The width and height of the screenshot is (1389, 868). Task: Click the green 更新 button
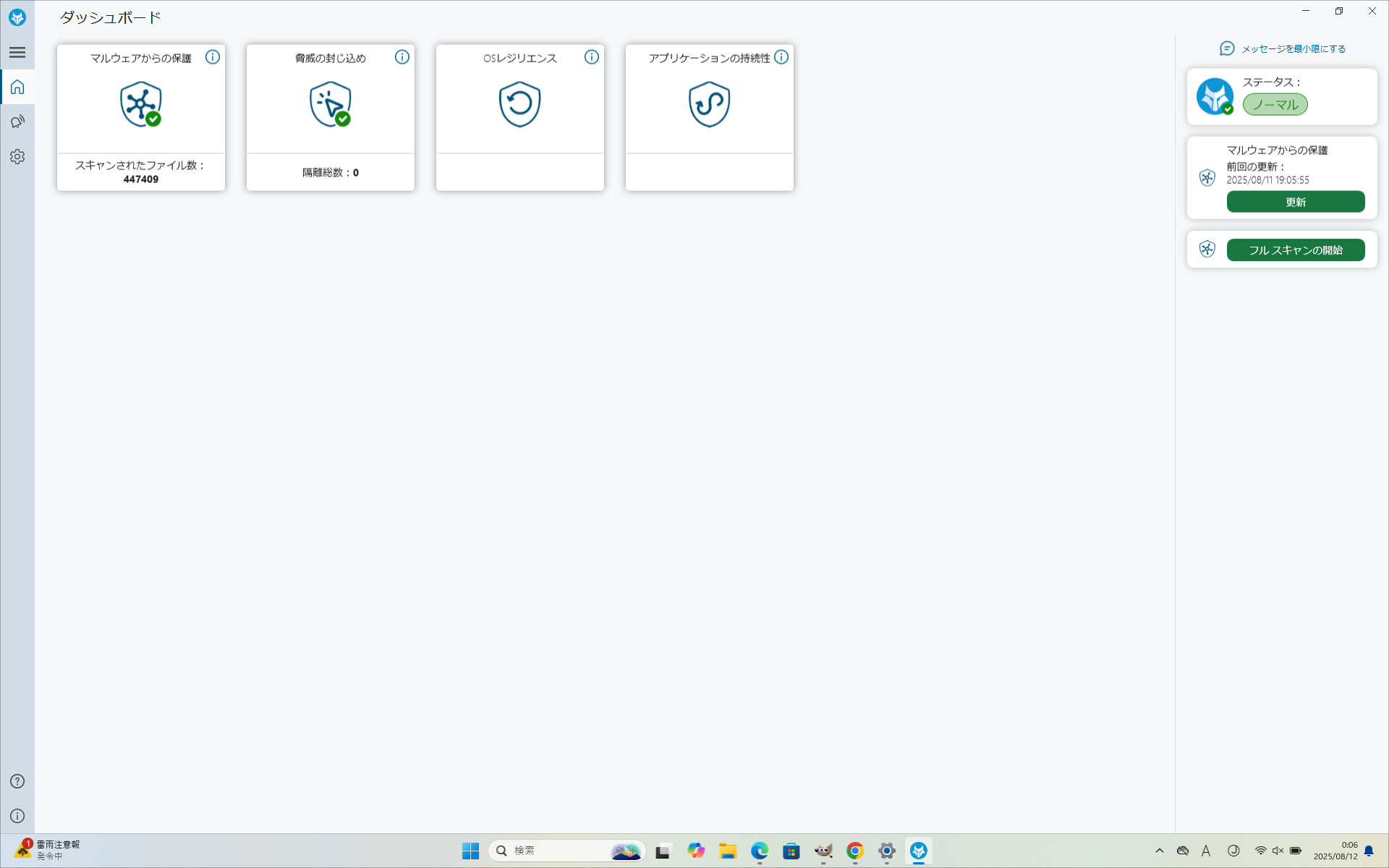[1295, 202]
